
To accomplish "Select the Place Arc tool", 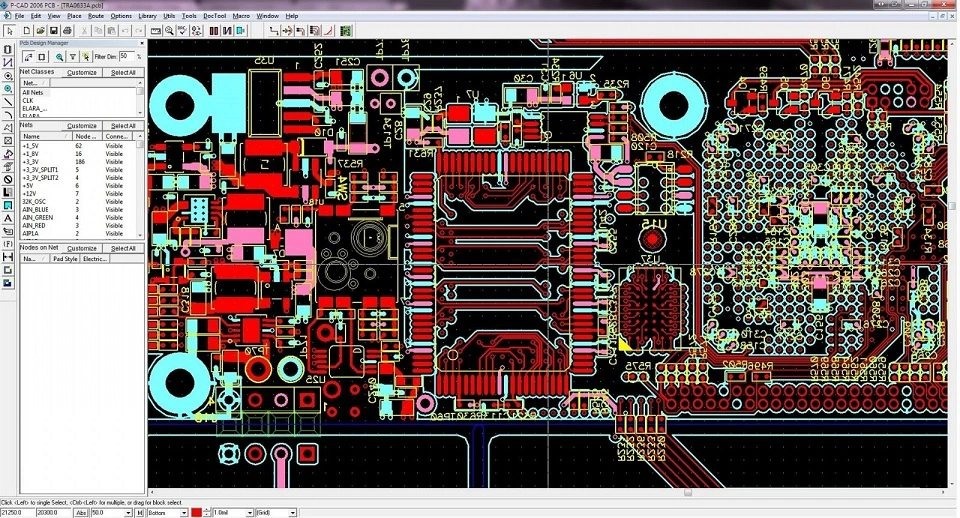I will coord(8,114).
